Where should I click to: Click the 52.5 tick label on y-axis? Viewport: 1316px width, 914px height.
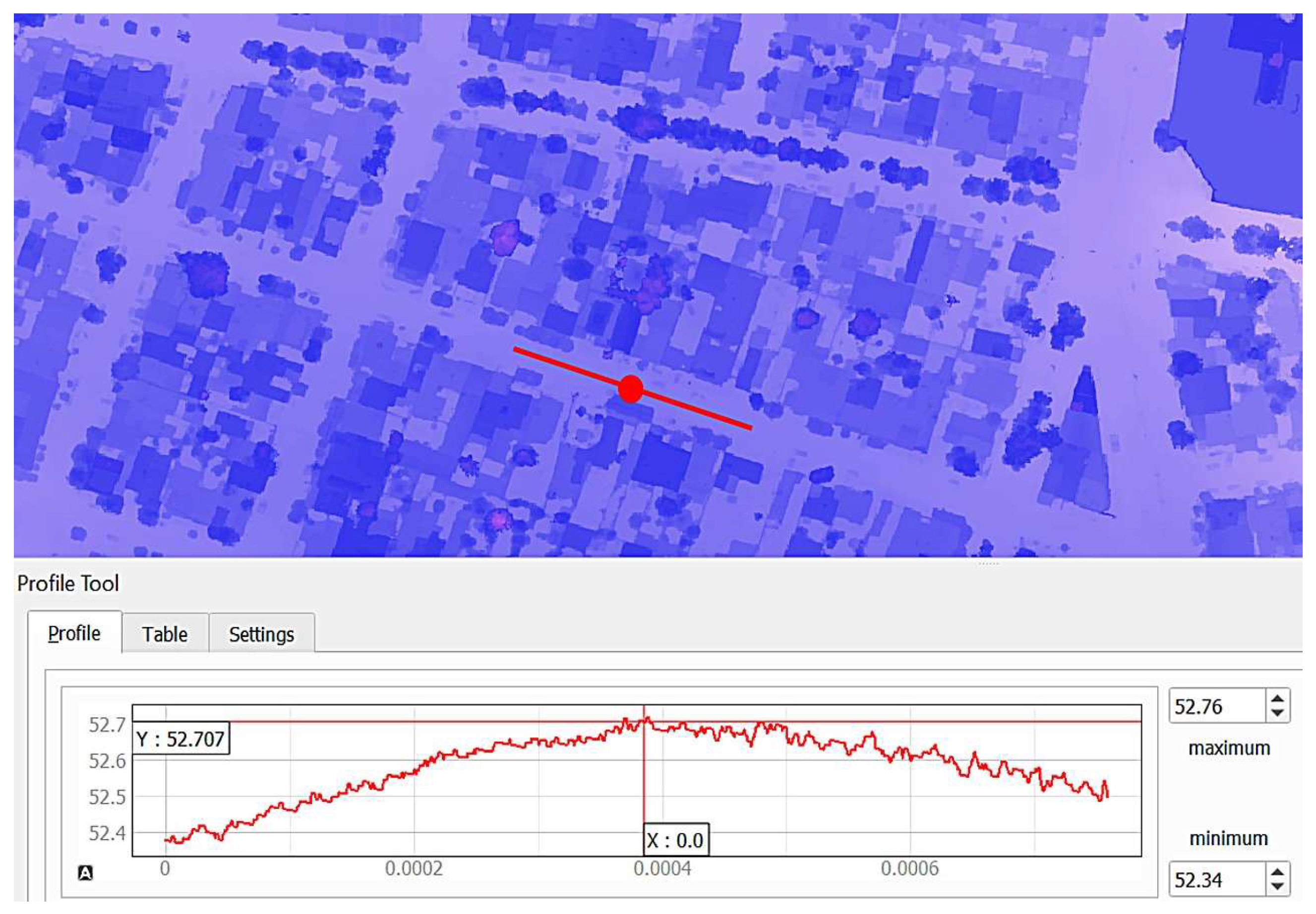click(x=107, y=797)
